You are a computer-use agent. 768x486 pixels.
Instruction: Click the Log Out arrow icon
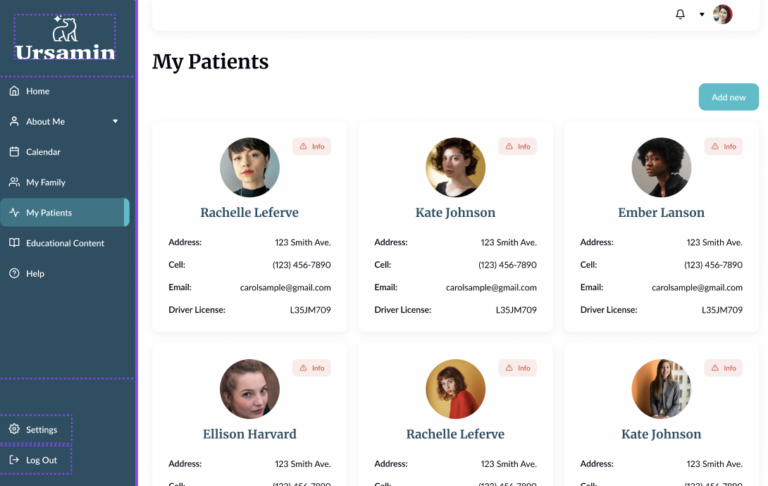[14, 460]
